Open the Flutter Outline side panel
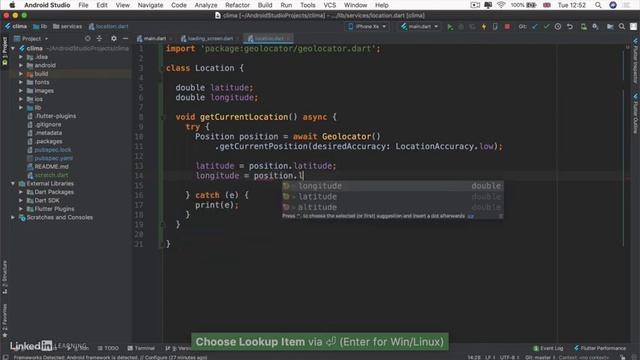Viewport: 640px width, 360px height. click(636, 113)
